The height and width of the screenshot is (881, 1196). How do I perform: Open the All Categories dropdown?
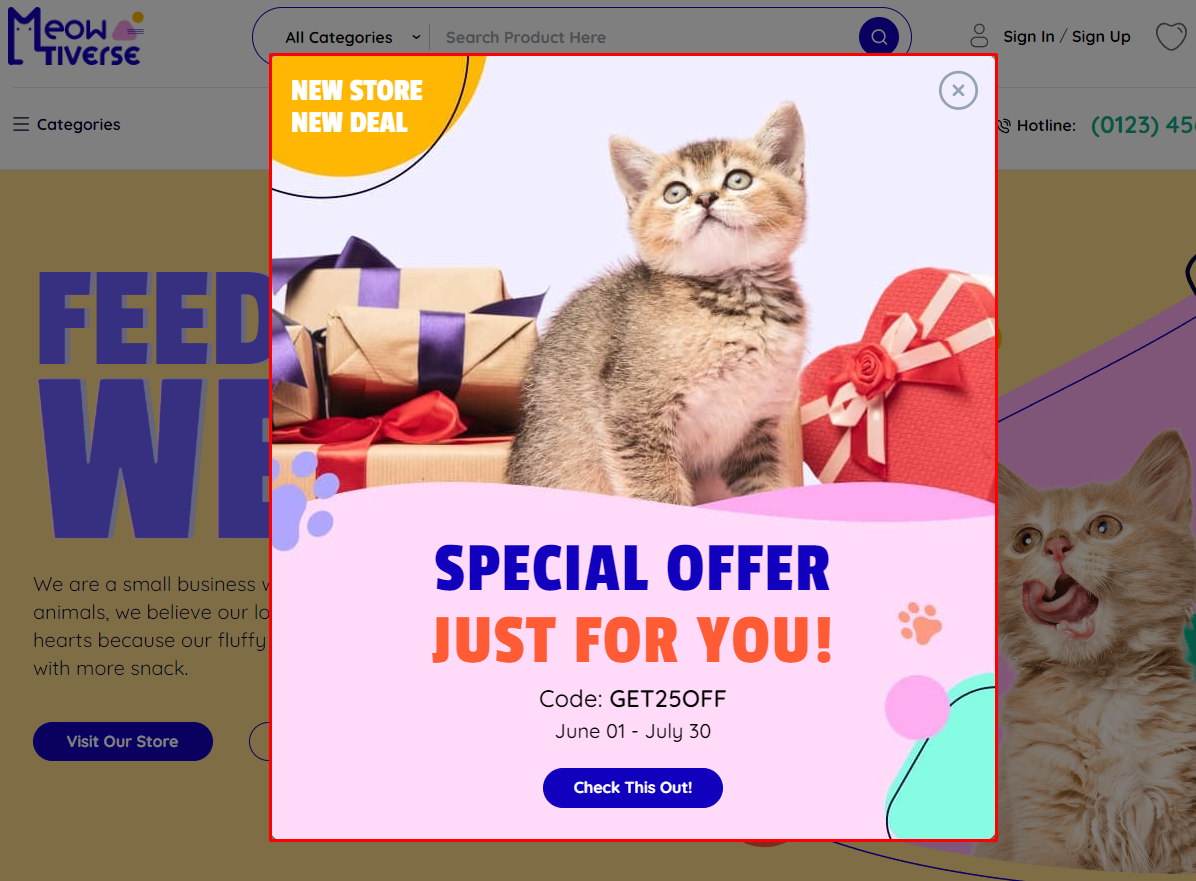352,37
